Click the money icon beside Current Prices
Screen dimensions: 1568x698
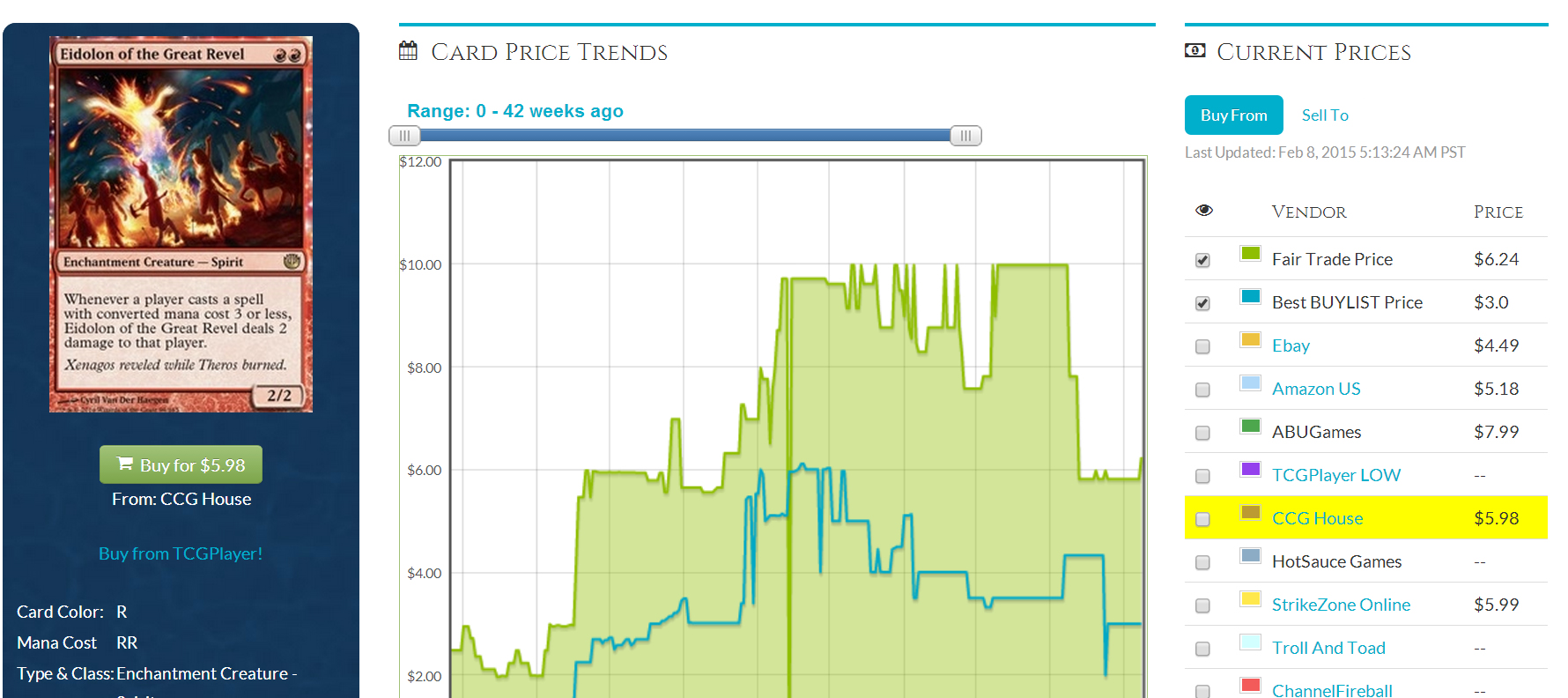[x=1195, y=50]
